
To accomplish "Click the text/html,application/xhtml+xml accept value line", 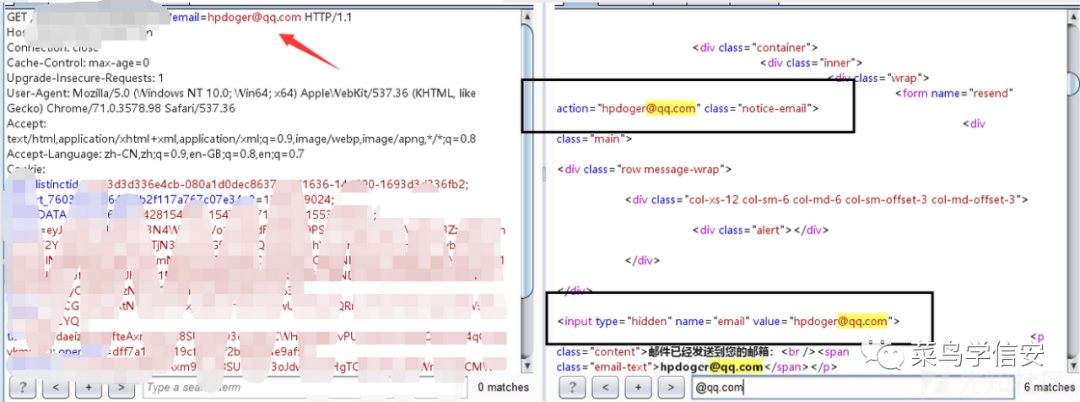I will pyautogui.click(x=241, y=139).
